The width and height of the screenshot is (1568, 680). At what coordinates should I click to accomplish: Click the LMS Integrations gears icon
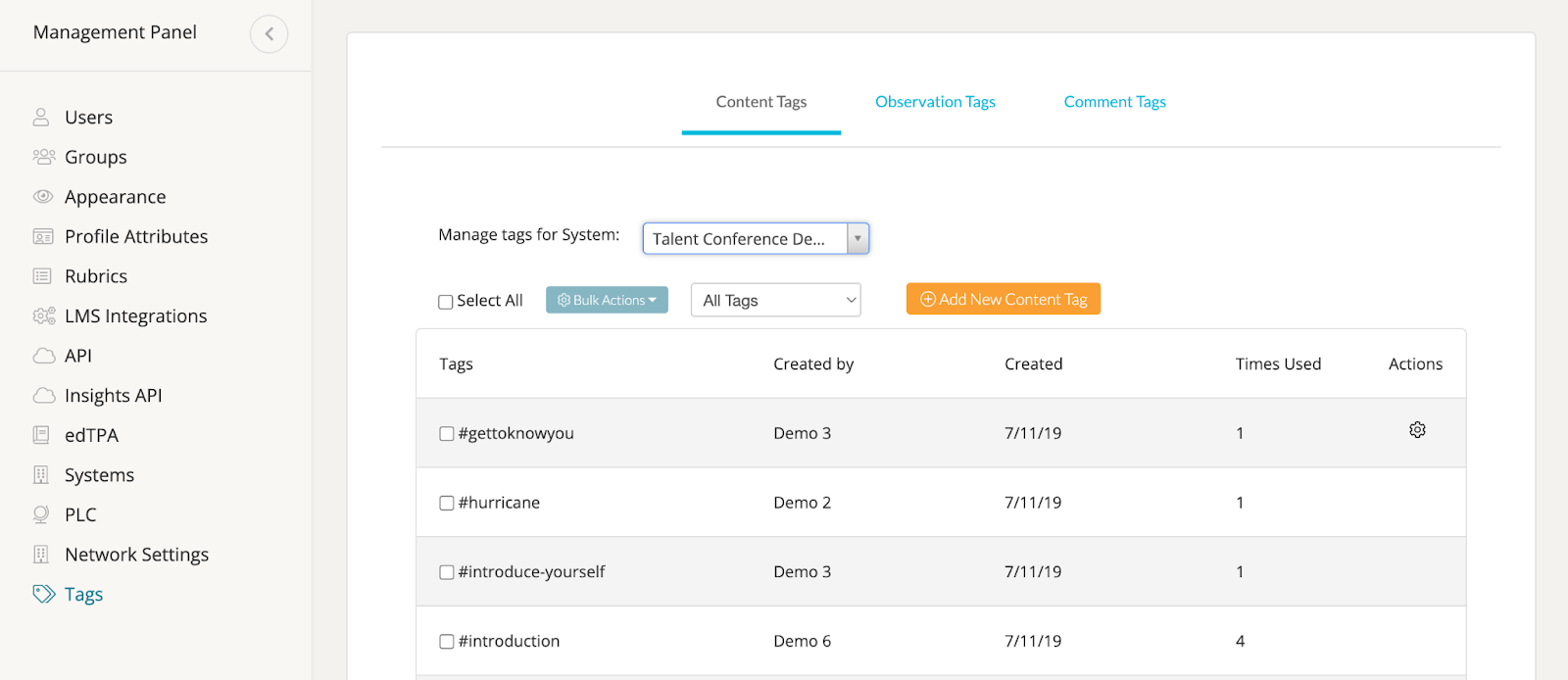(43, 316)
